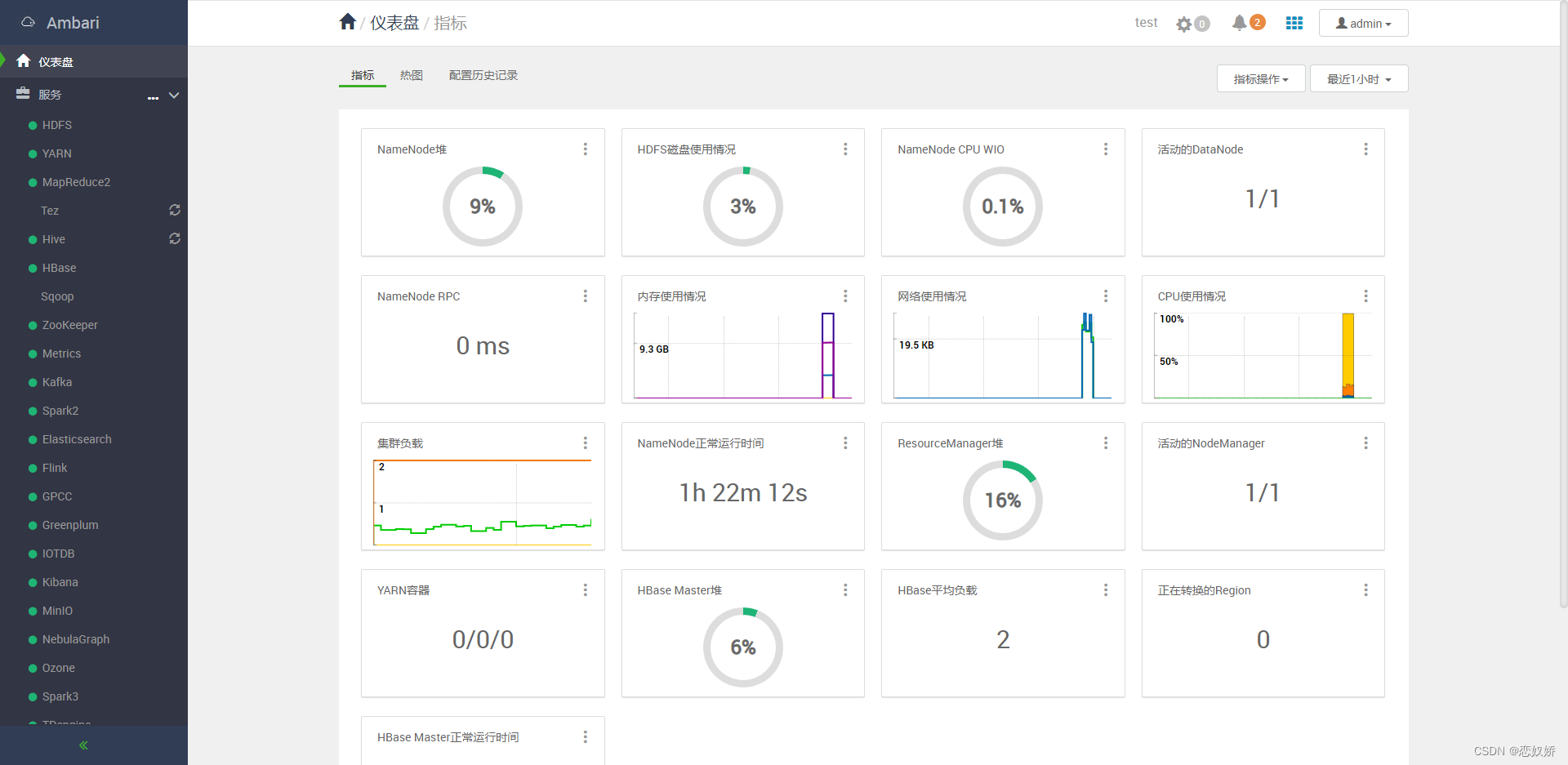Open the HBase Master堆 widget options menu
The height and width of the screenshot is (765, 1568).
click(845, 590)
